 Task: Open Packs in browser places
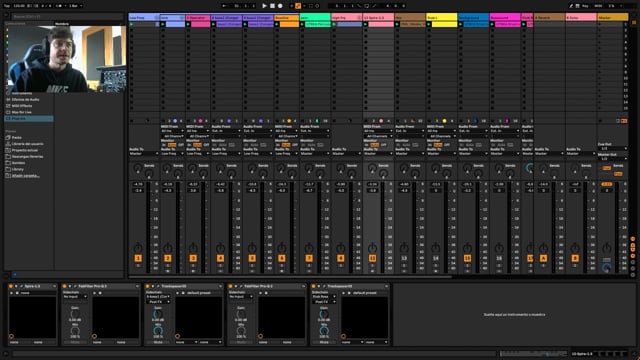[17, 138]
